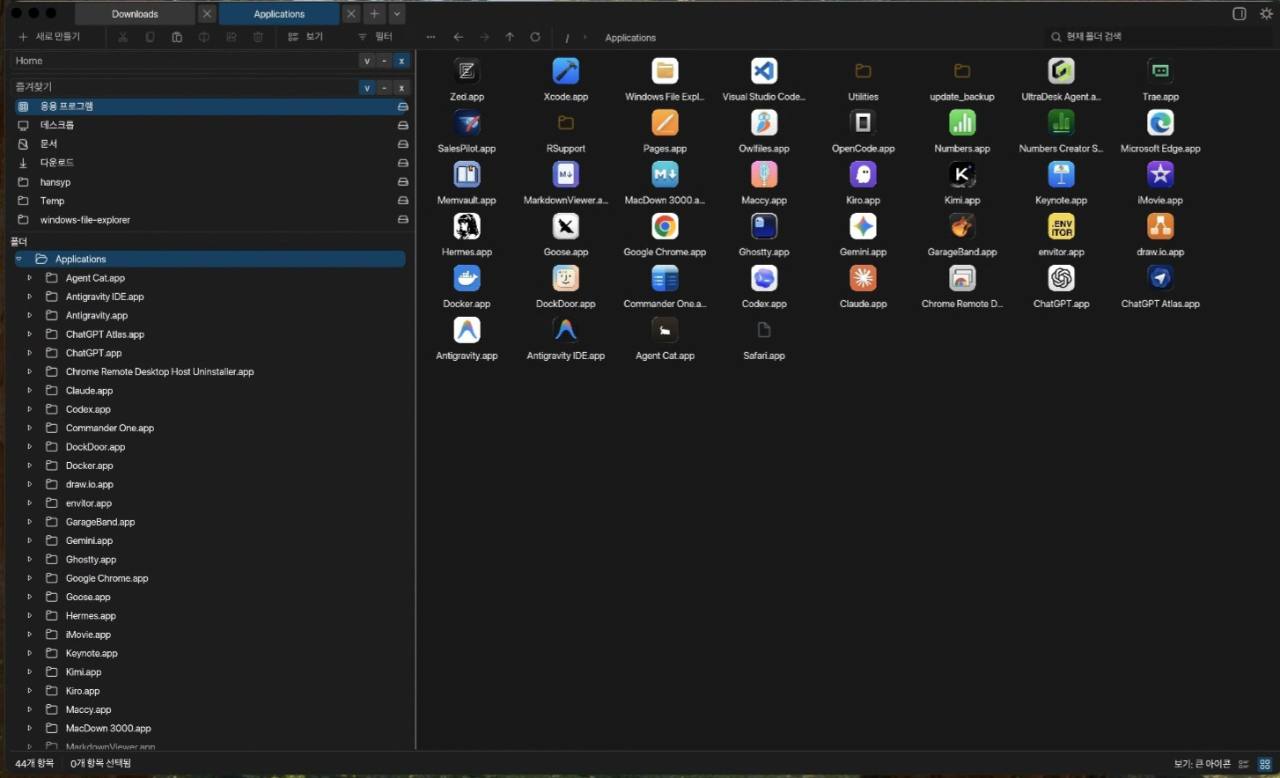Select the Memvault.app icon

pyautogui.click(x=466, y=175)
